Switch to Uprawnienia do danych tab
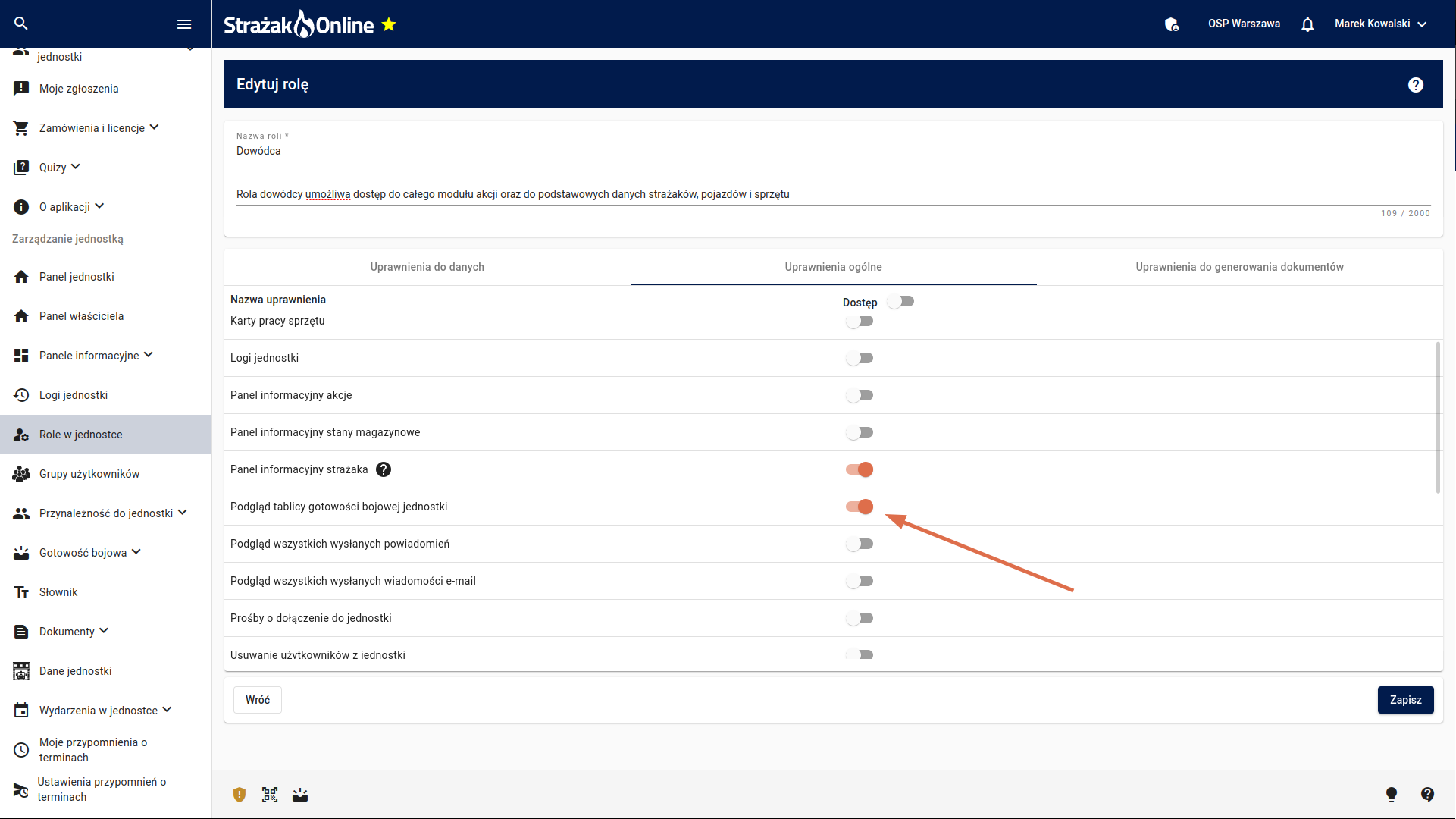1456x819 pixels. 427,267
